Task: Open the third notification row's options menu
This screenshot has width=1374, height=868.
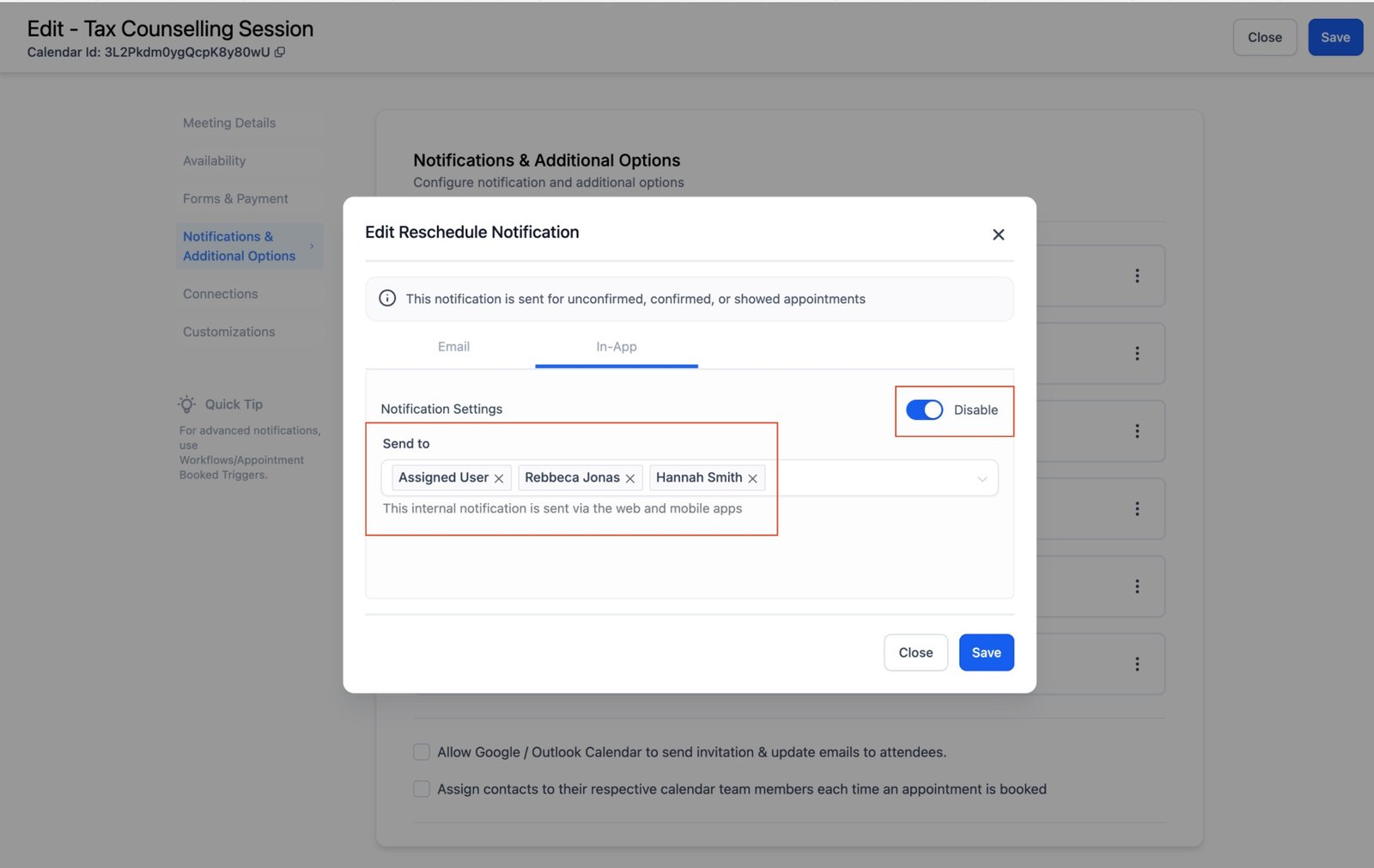Action: [1137, 431]
